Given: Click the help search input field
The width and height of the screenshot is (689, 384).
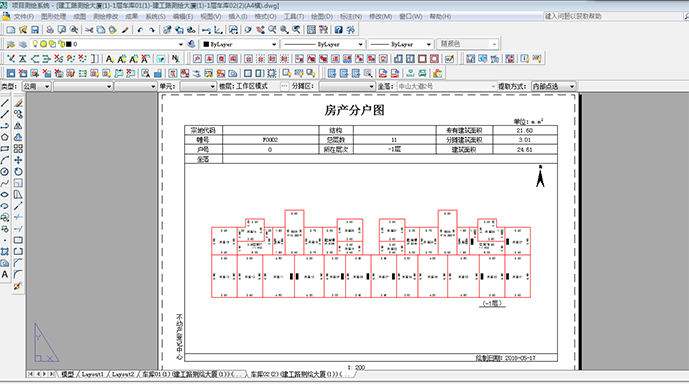Looking at the screenshot, I should click(x=613, y=16).
